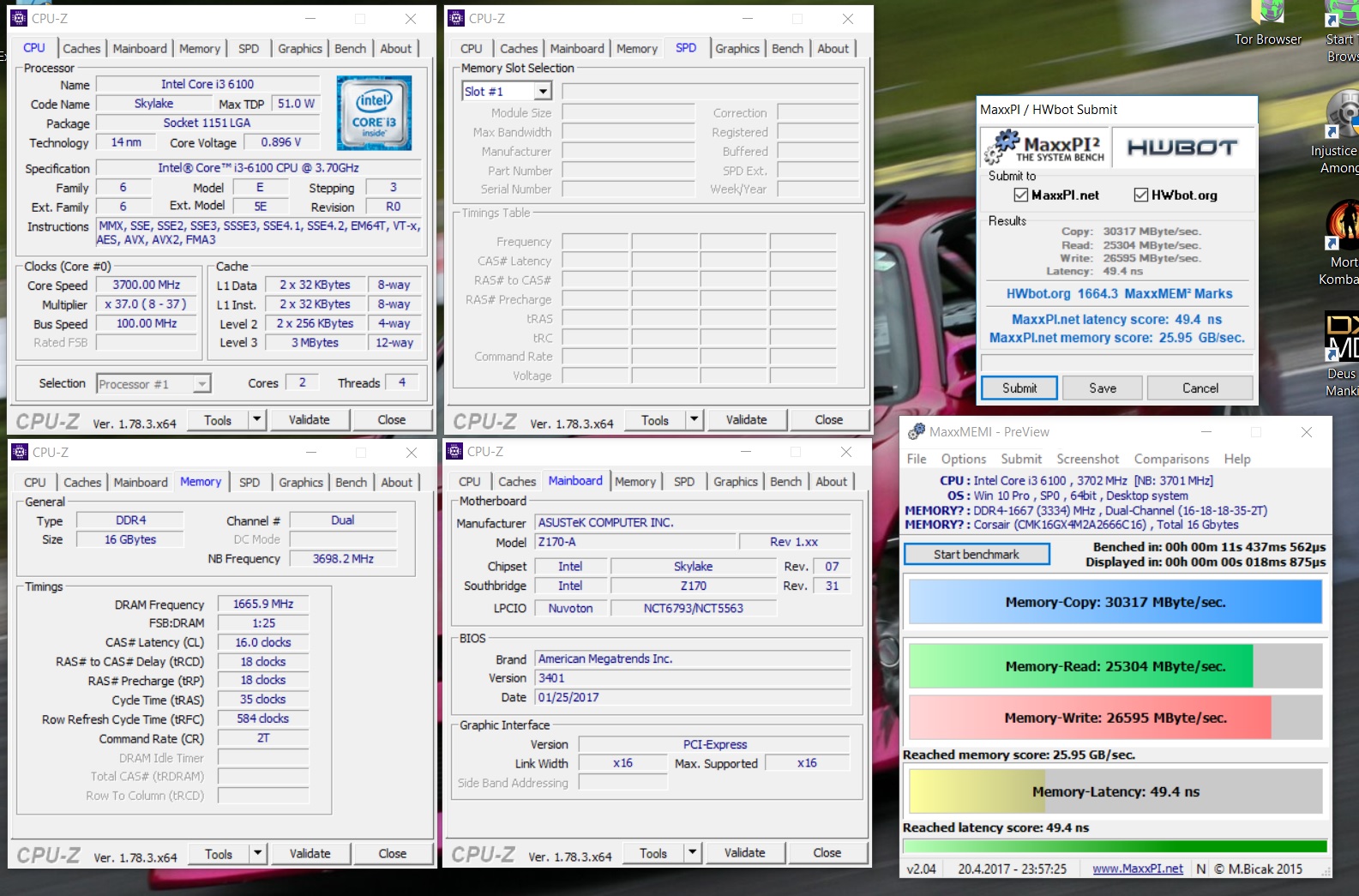Click the Start benchmark button
Screen dimensions: 1359x896
[x=977, y=554]
